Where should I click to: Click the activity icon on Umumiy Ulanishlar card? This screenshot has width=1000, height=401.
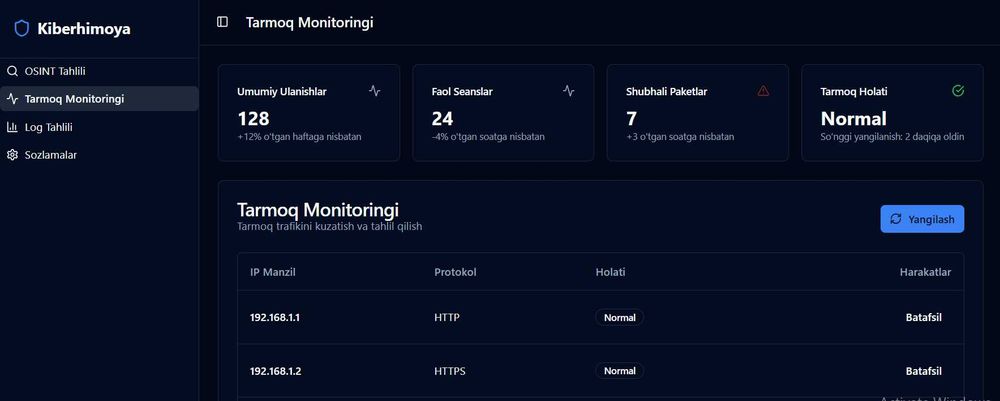(x=374, y=91)
